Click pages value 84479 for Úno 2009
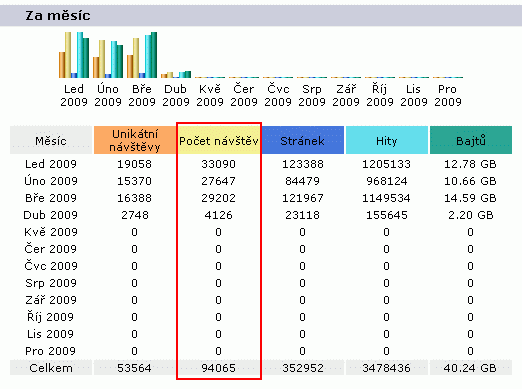Viewport: 522px width, 389px height. [302, 181]
